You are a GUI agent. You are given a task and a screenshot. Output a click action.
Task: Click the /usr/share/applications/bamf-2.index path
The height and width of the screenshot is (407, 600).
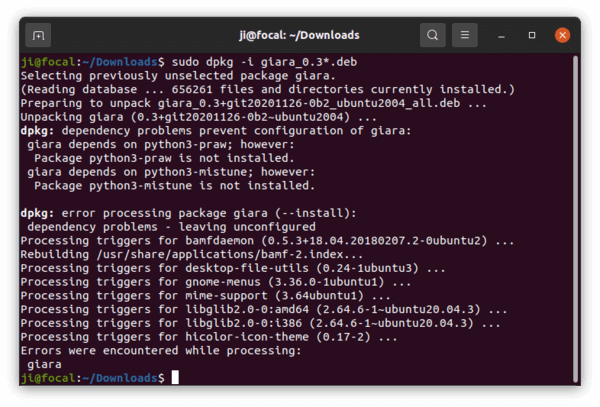[x=220, y=254]
